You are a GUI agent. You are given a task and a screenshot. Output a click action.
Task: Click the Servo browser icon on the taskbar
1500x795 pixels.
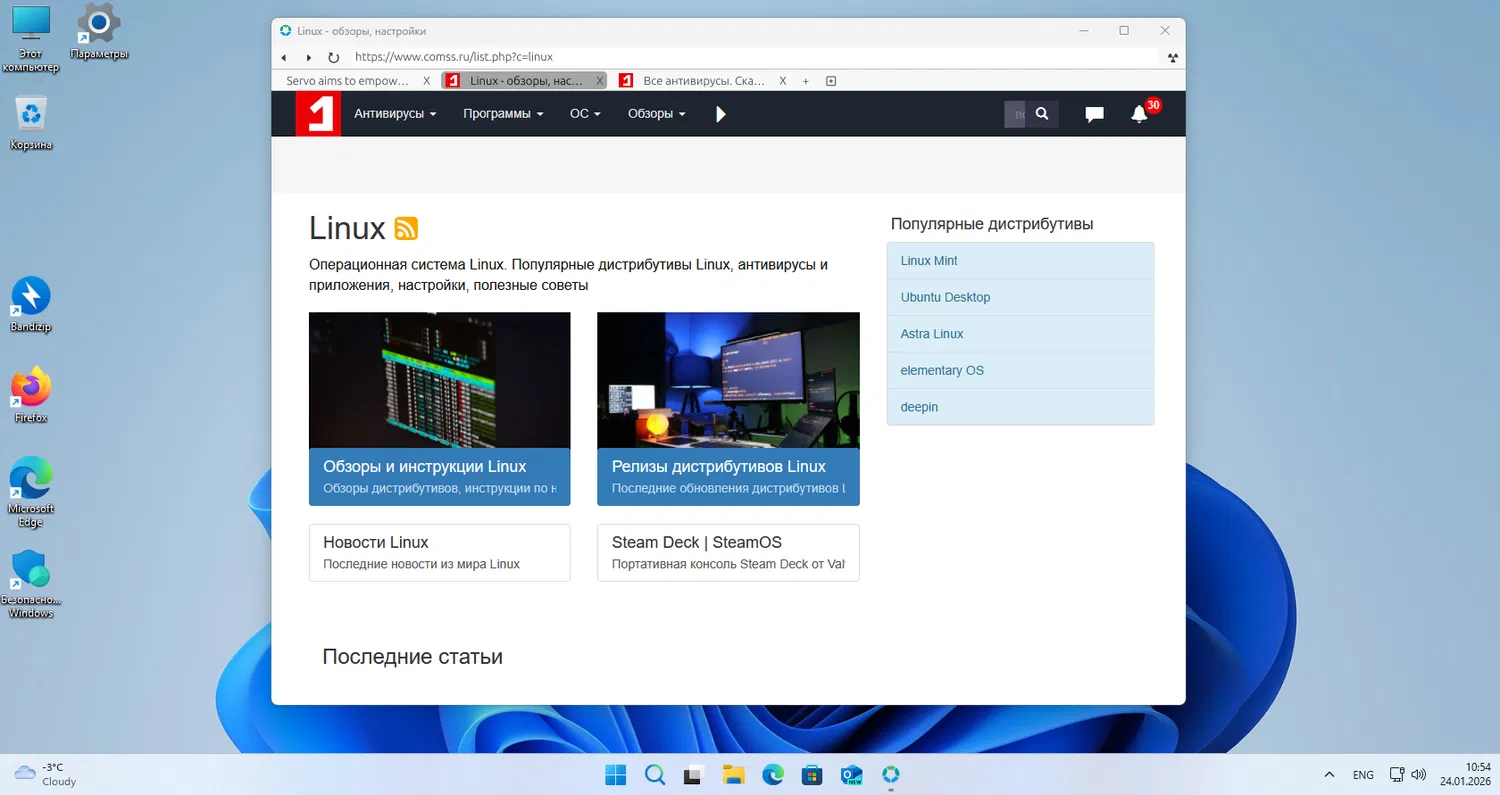tap(890, 775)
